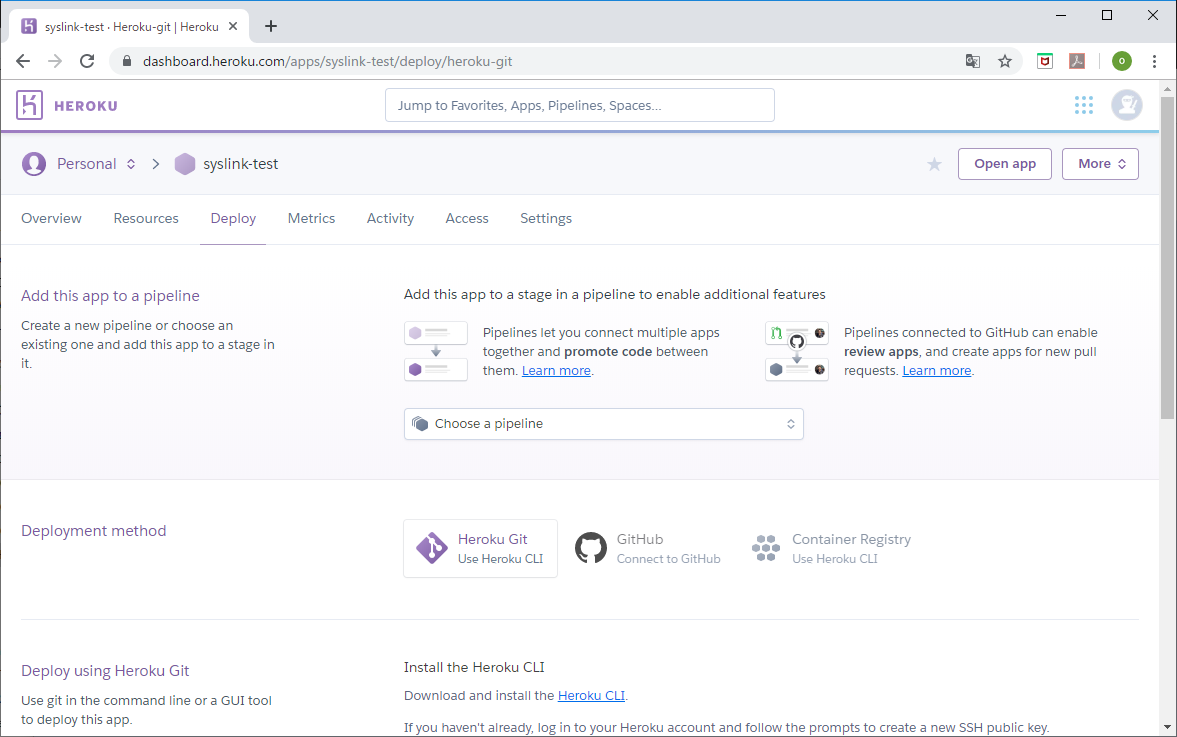Click the translate page icon in address bar
1177x737 pixels.
(x=972, y=62)
